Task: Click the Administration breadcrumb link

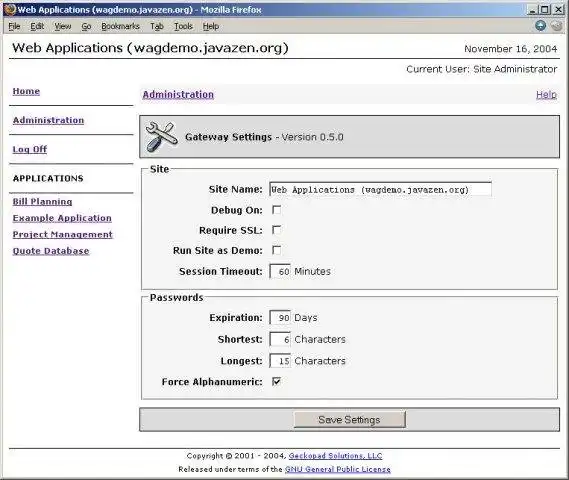Action: tap(178, 95)
